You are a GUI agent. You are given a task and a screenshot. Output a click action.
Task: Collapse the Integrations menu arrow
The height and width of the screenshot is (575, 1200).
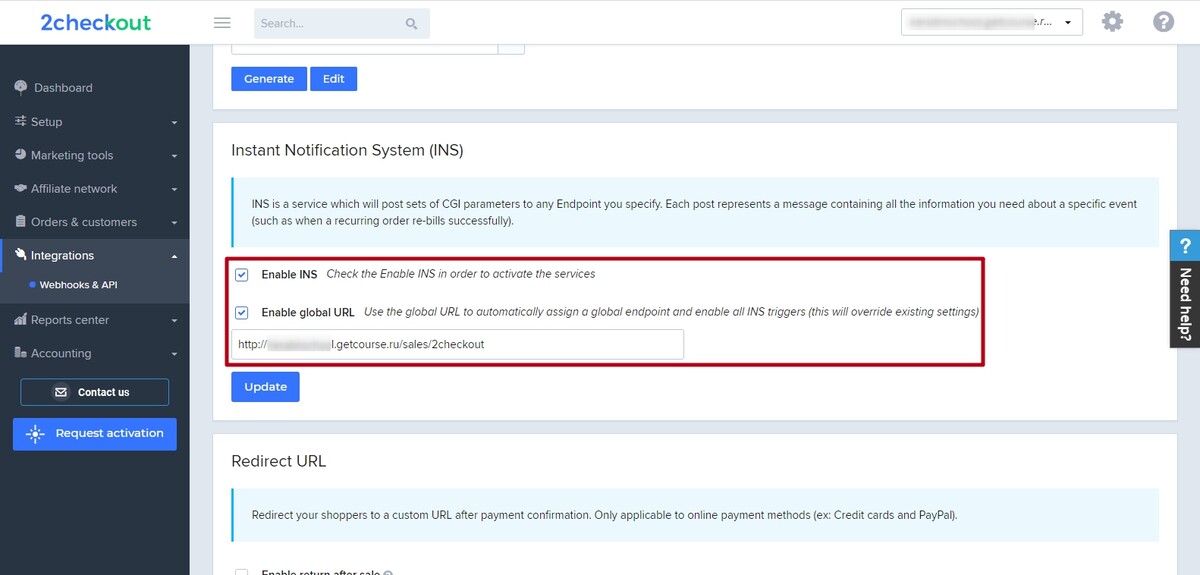tap(174, 256)
